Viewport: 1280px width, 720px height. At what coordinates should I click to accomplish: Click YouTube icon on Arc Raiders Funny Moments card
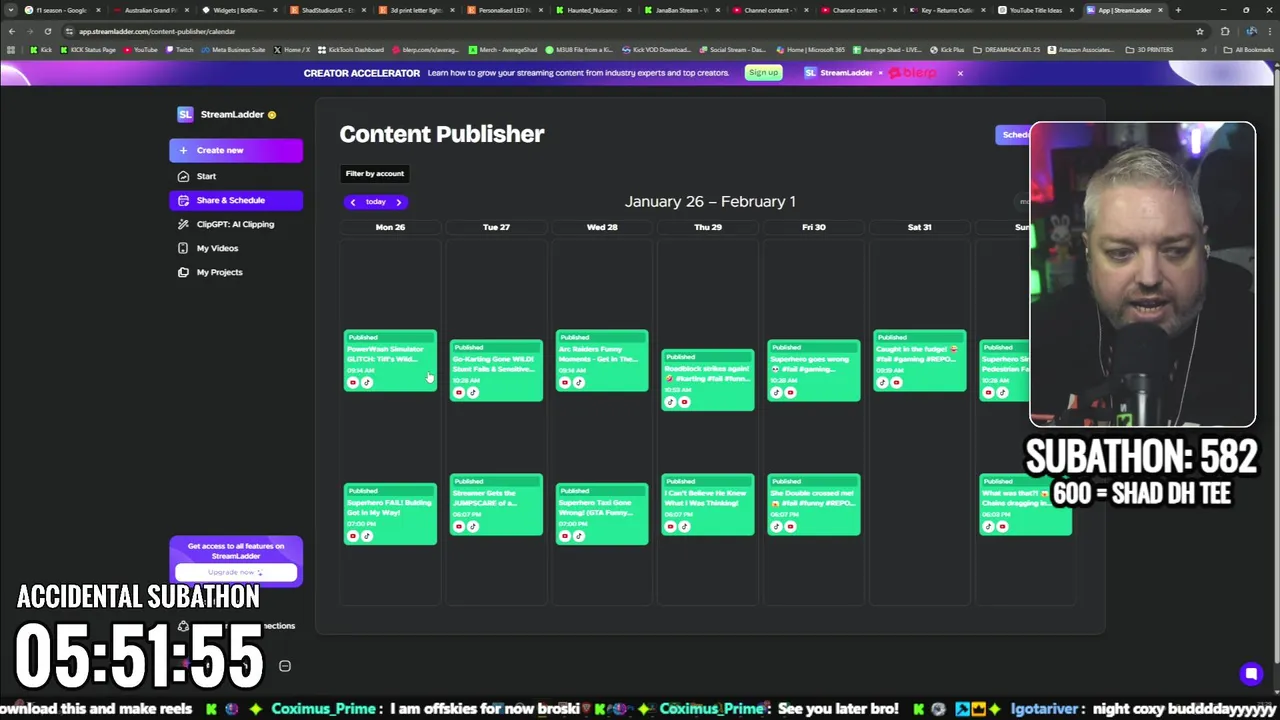pyautogui.click(x=564, y=383)
